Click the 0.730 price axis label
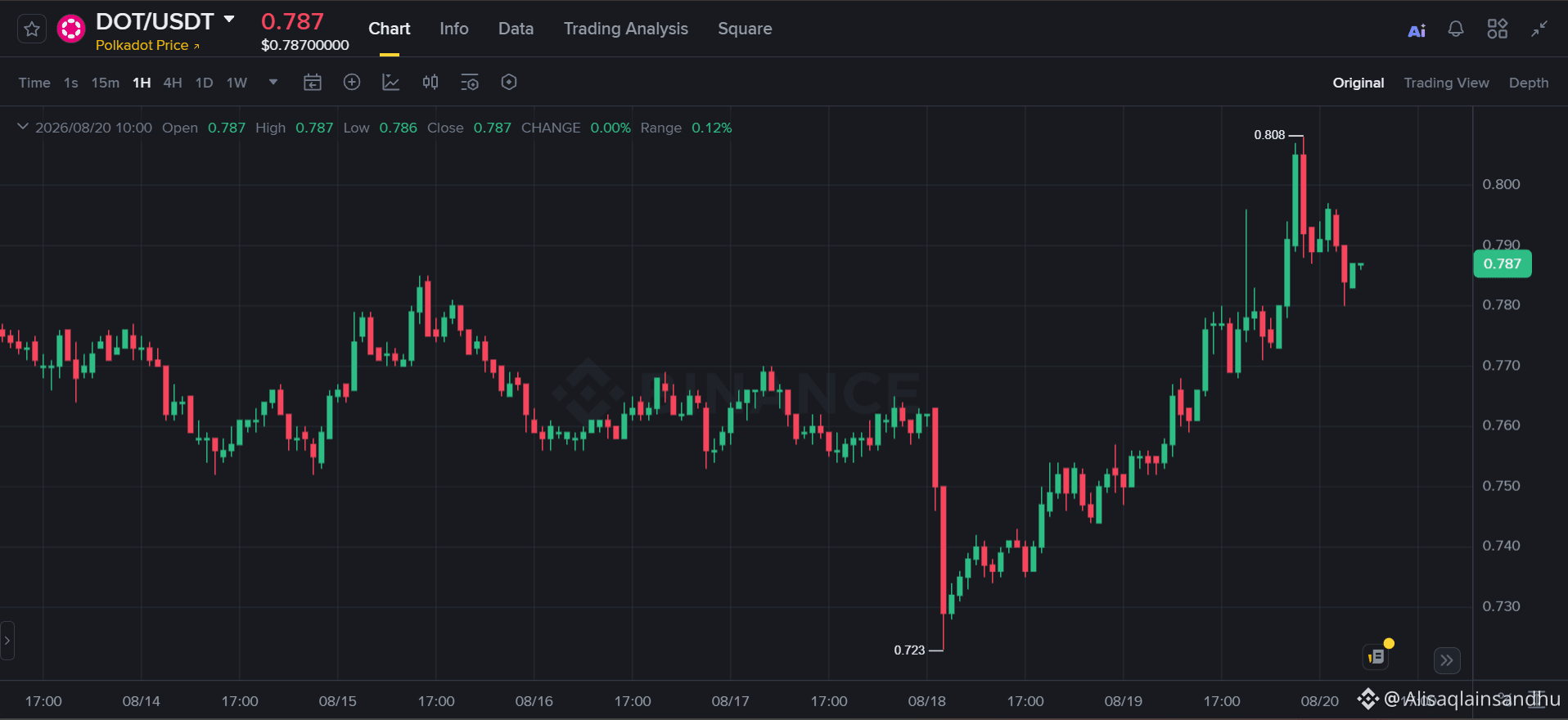The image size is (1568, 720). pos(1501,605)
